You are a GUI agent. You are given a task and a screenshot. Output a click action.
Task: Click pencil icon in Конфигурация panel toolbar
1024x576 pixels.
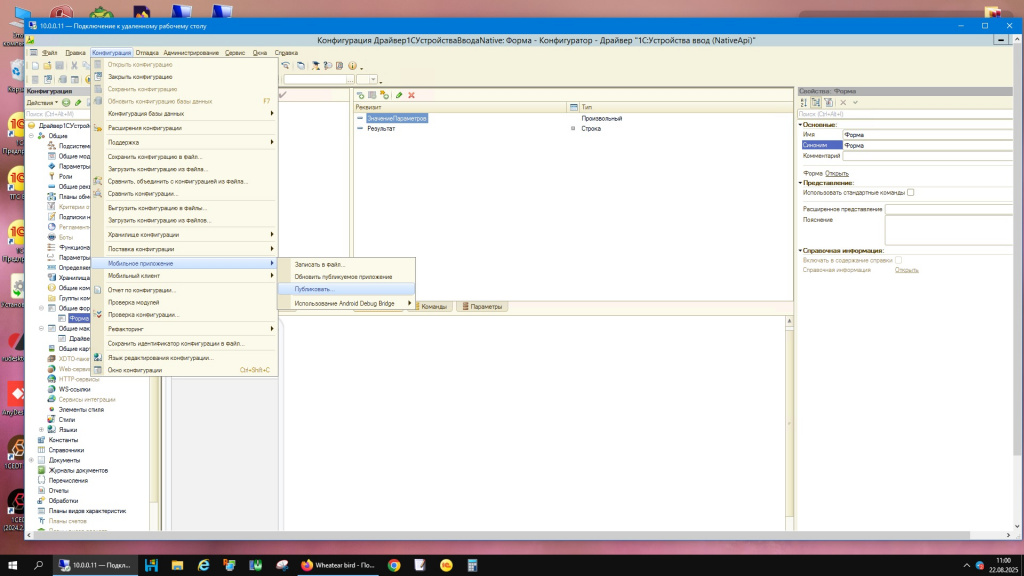coord(78,103)
